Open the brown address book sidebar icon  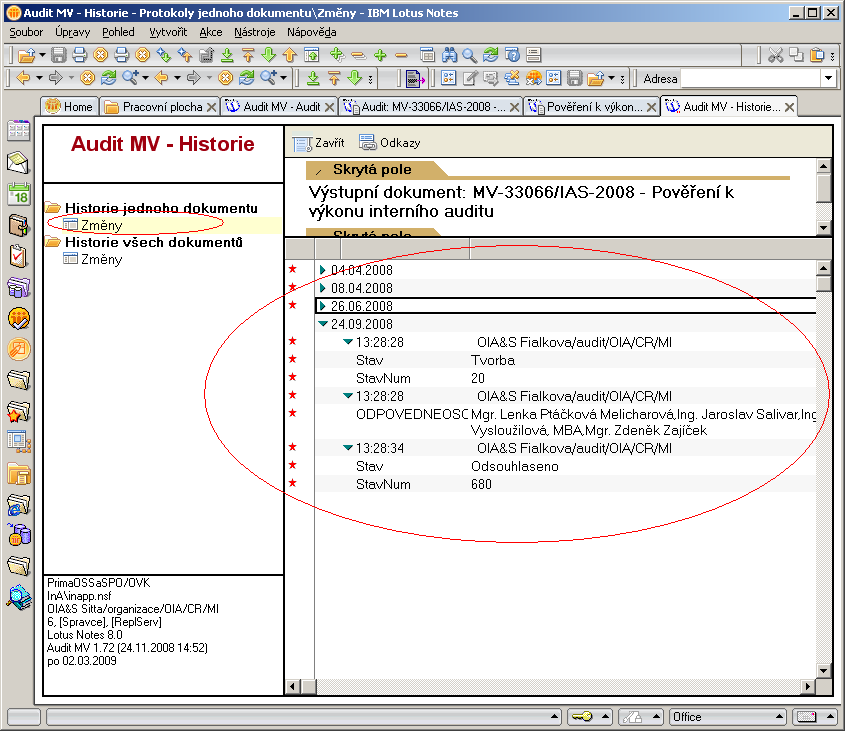(18, 225)
